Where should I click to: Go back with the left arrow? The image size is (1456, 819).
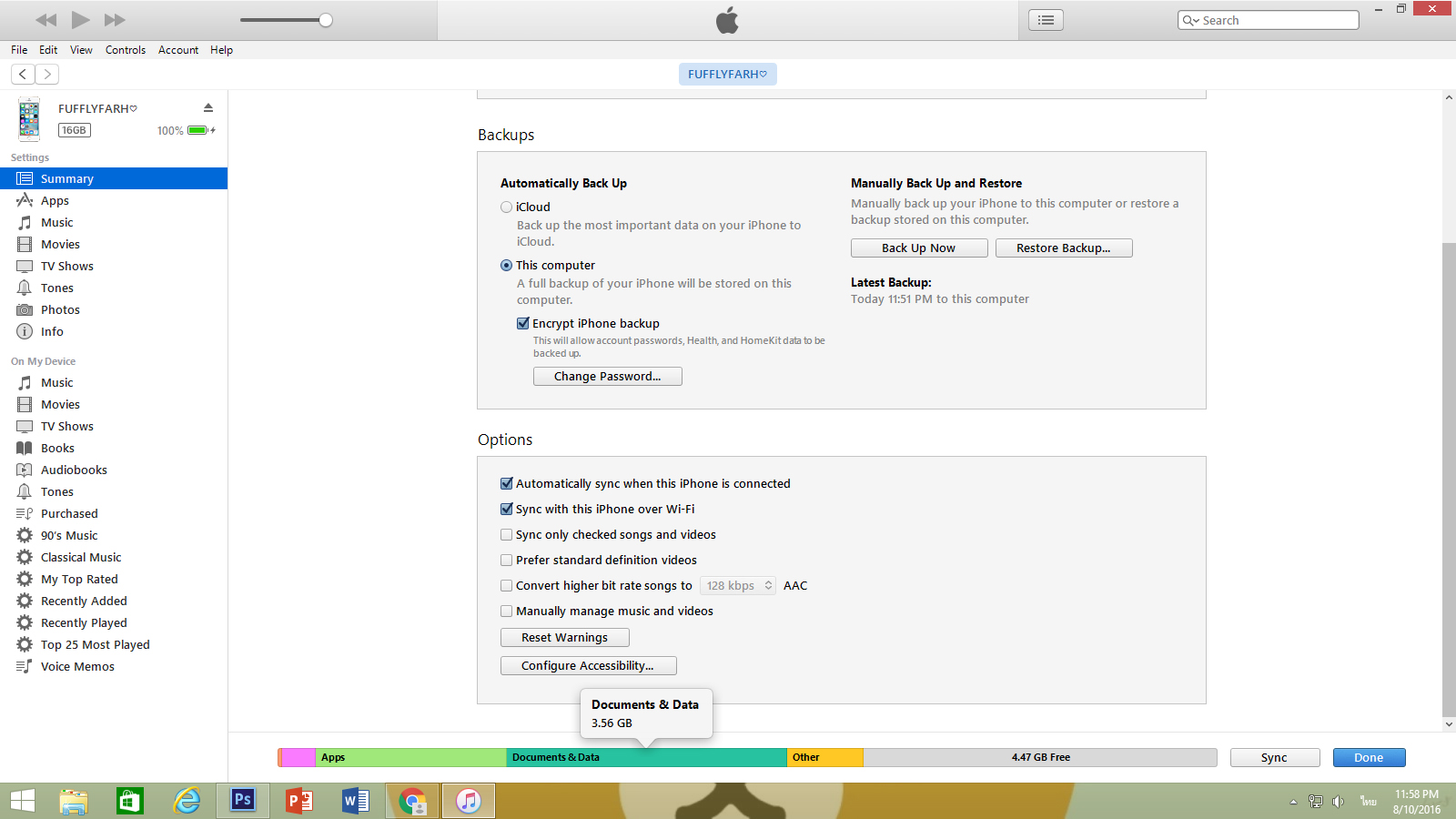click(23, 74)
